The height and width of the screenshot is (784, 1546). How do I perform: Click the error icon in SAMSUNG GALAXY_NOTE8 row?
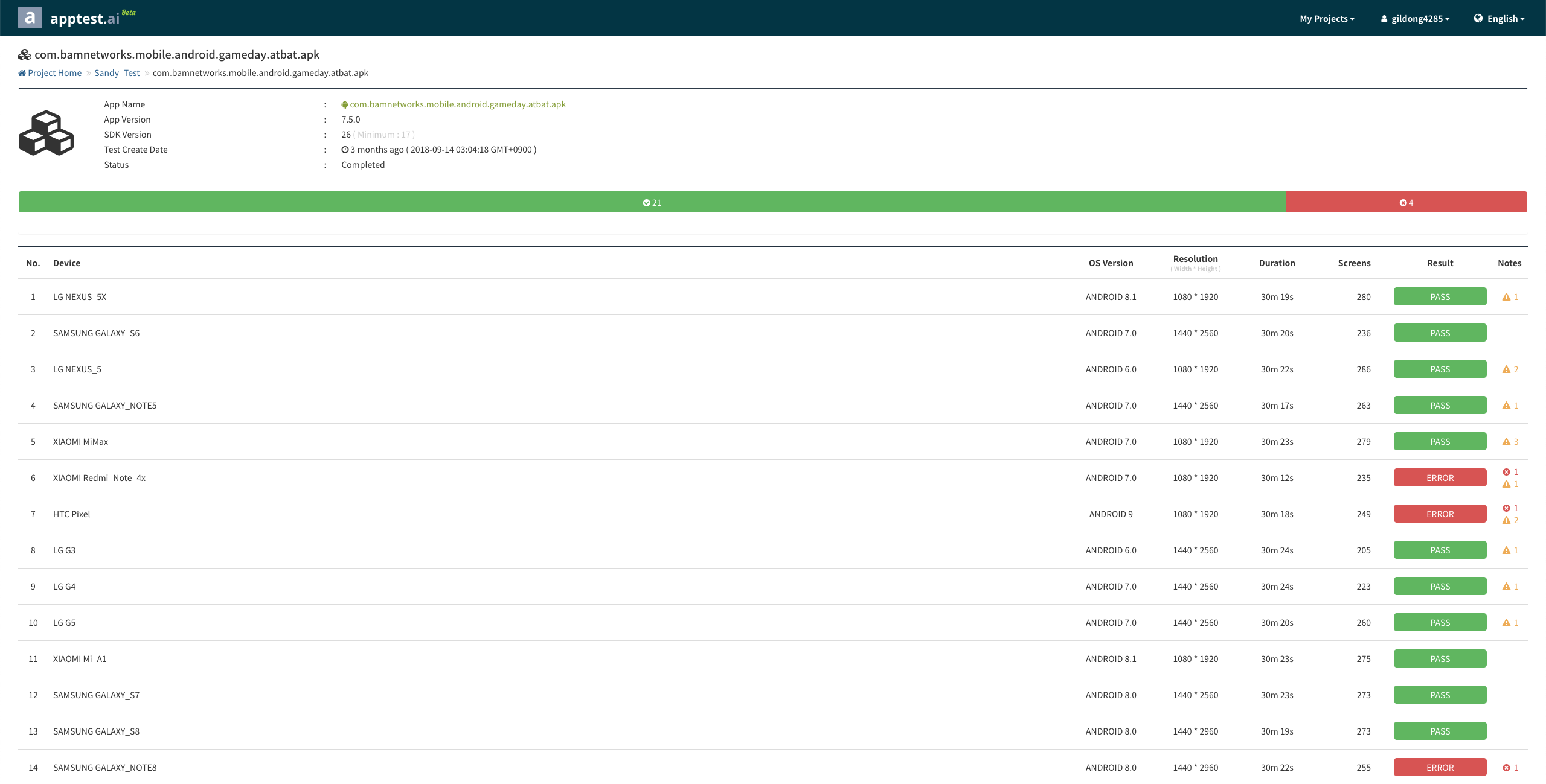pos(1506,768)
